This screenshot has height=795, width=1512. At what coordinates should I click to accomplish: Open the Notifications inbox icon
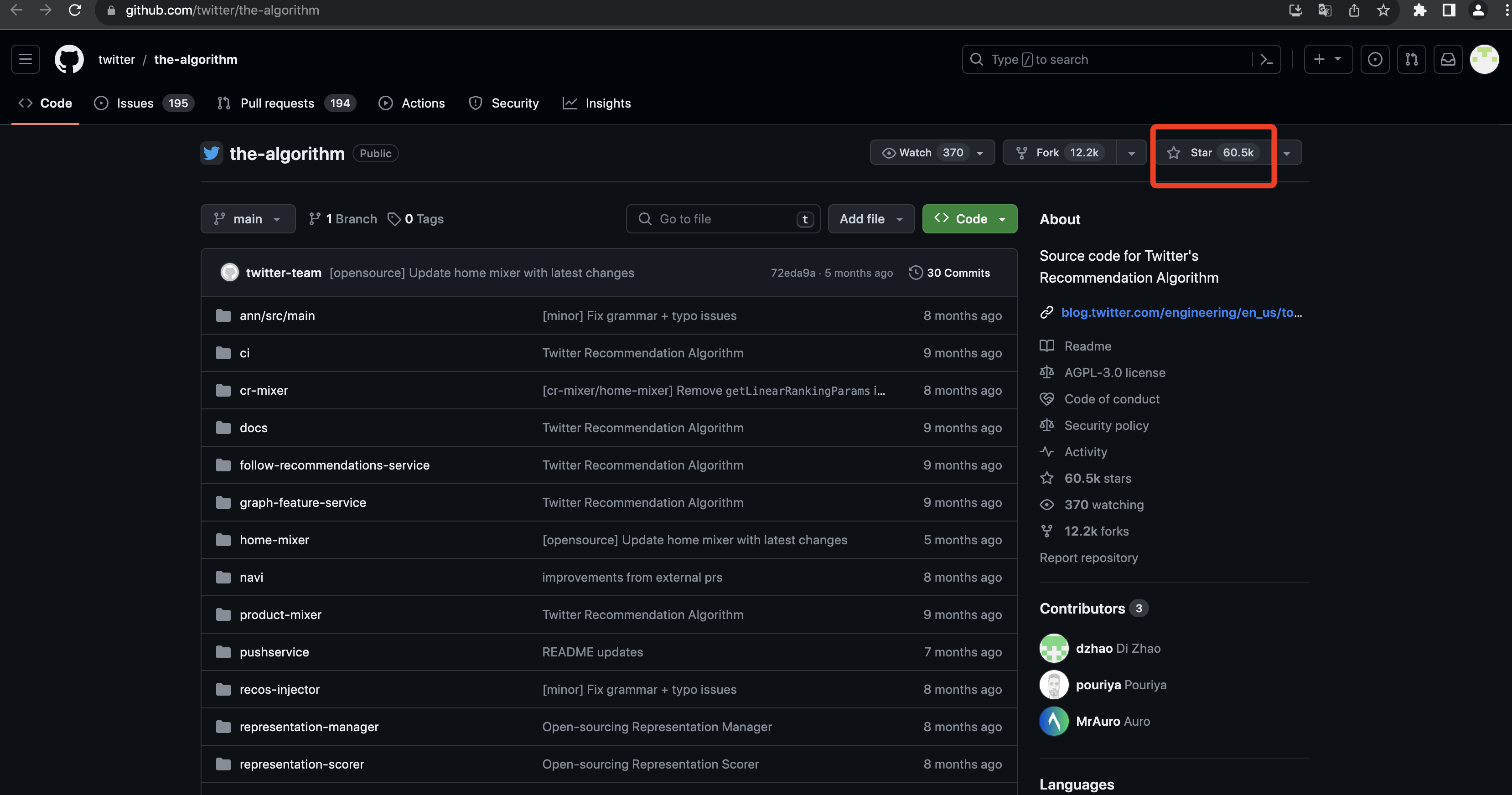(x=1448, y=59)
